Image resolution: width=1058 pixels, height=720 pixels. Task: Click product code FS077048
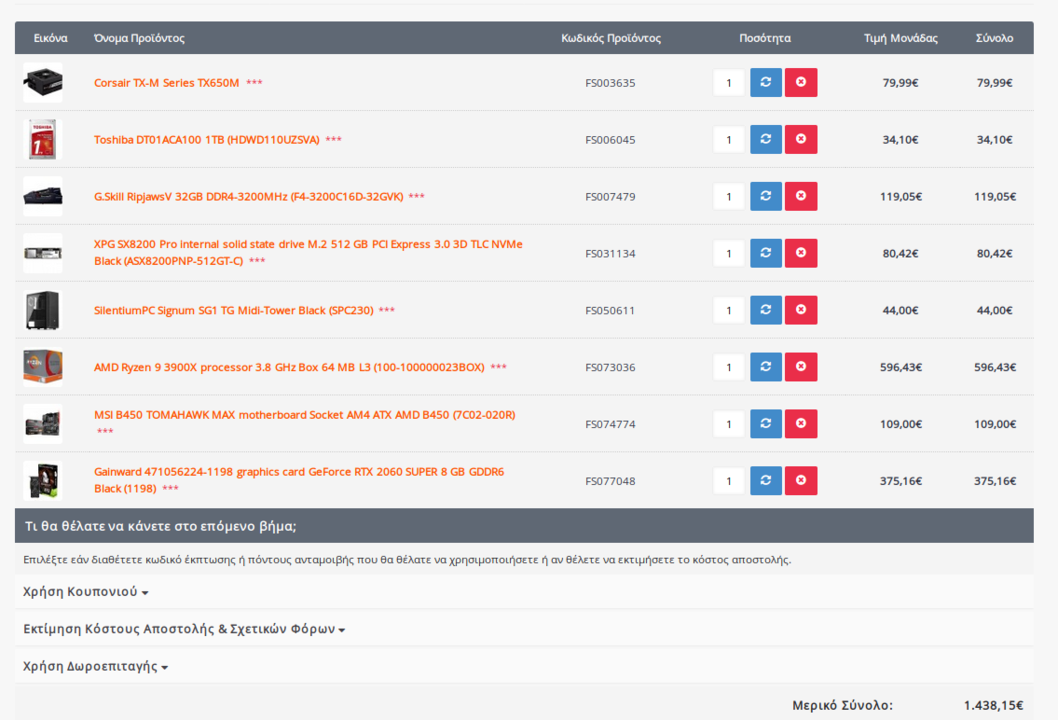click(610, 481)
